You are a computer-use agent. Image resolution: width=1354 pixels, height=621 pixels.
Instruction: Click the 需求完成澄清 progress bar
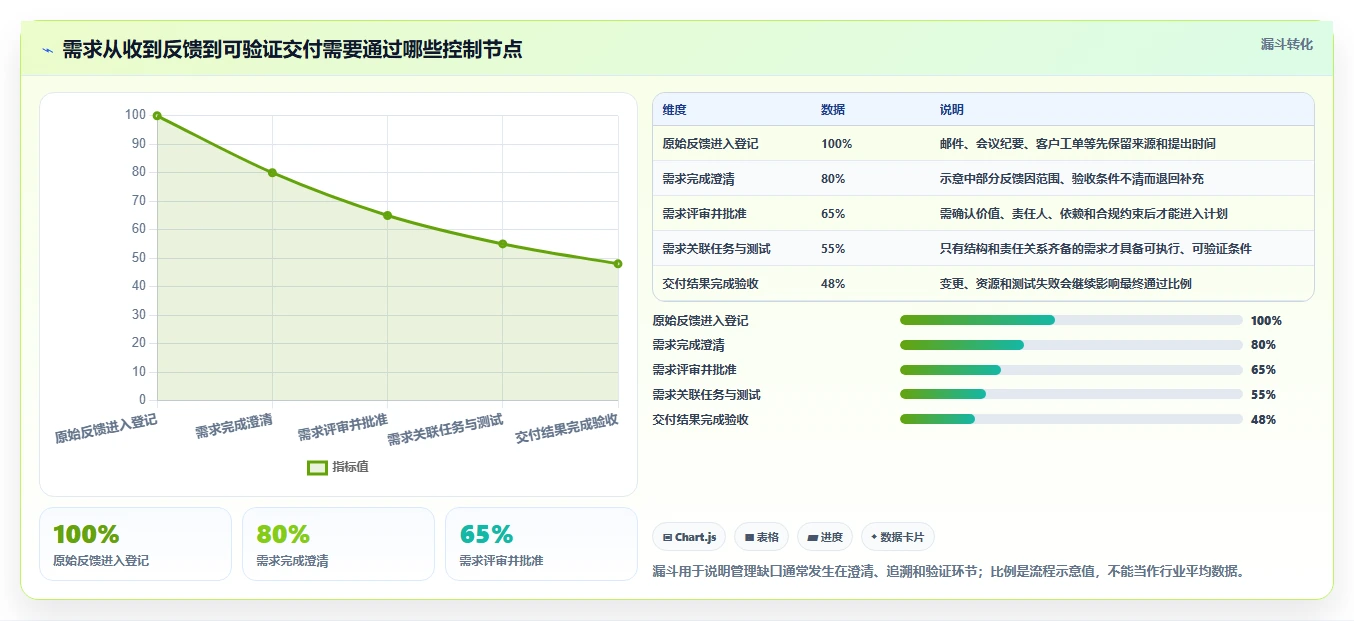pos(1071,345)
